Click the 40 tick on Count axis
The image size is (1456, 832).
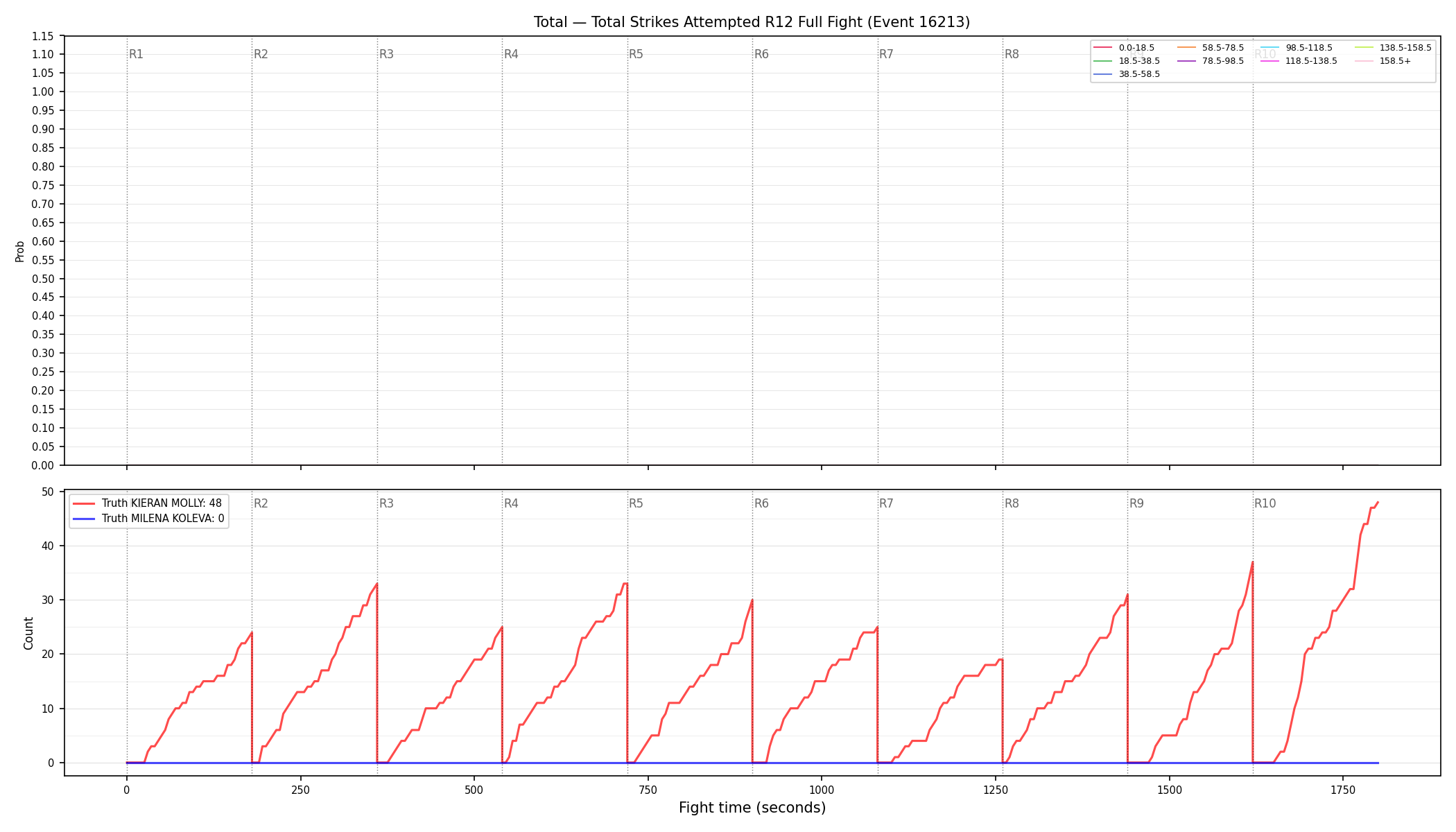(48, 546)
